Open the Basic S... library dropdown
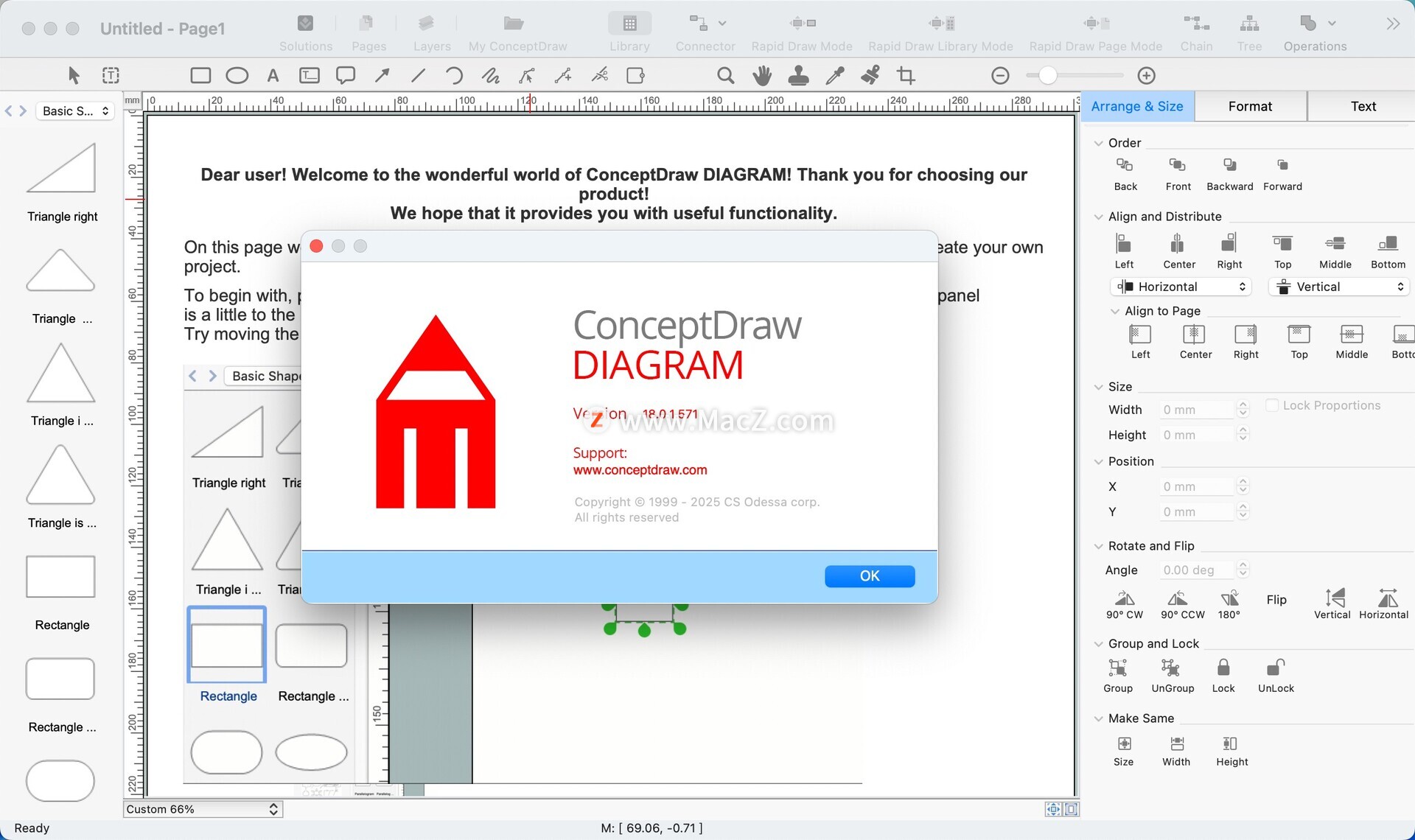 76,111
